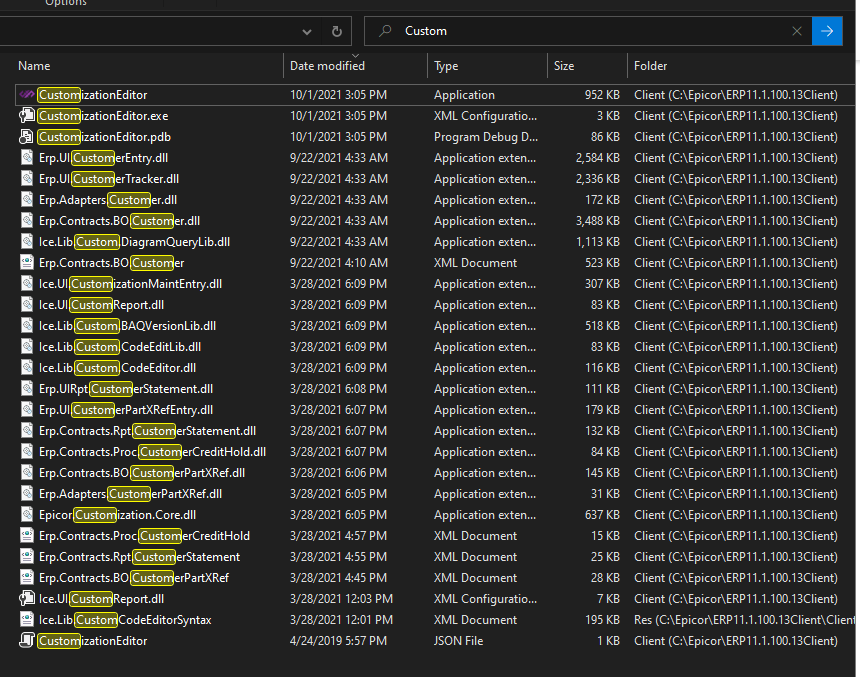Select the CustomizationEditor application file name
860x677 pixels.
93,95
